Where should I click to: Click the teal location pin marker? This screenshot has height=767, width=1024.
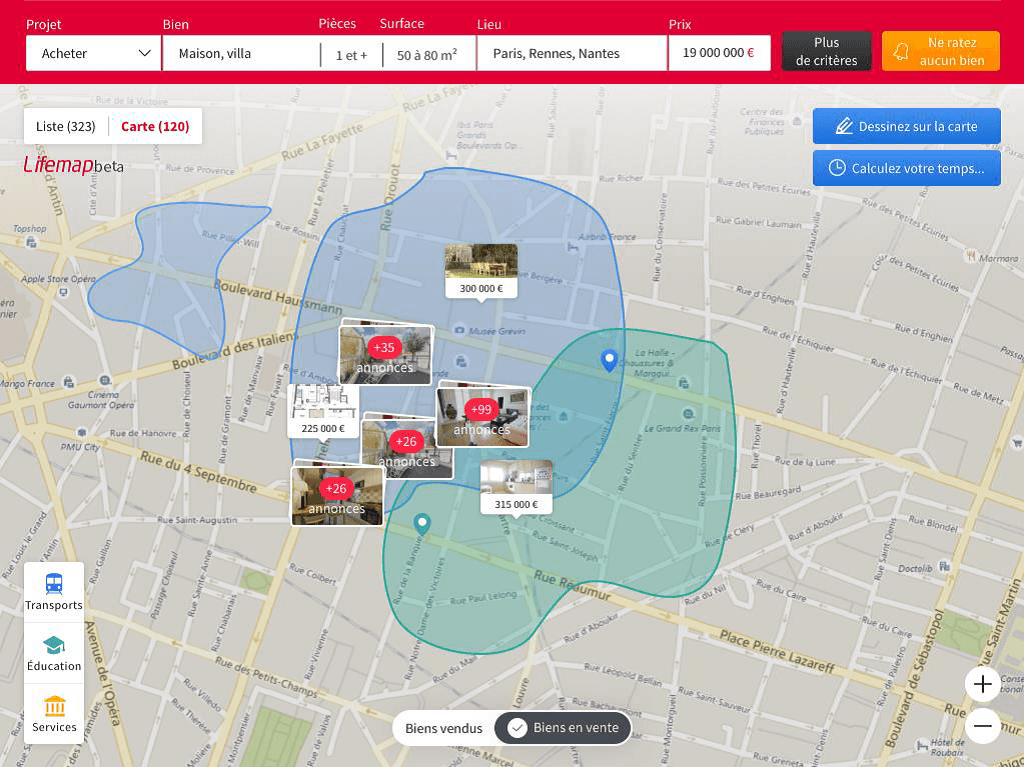pyautogui.click(x=423, y=524)
